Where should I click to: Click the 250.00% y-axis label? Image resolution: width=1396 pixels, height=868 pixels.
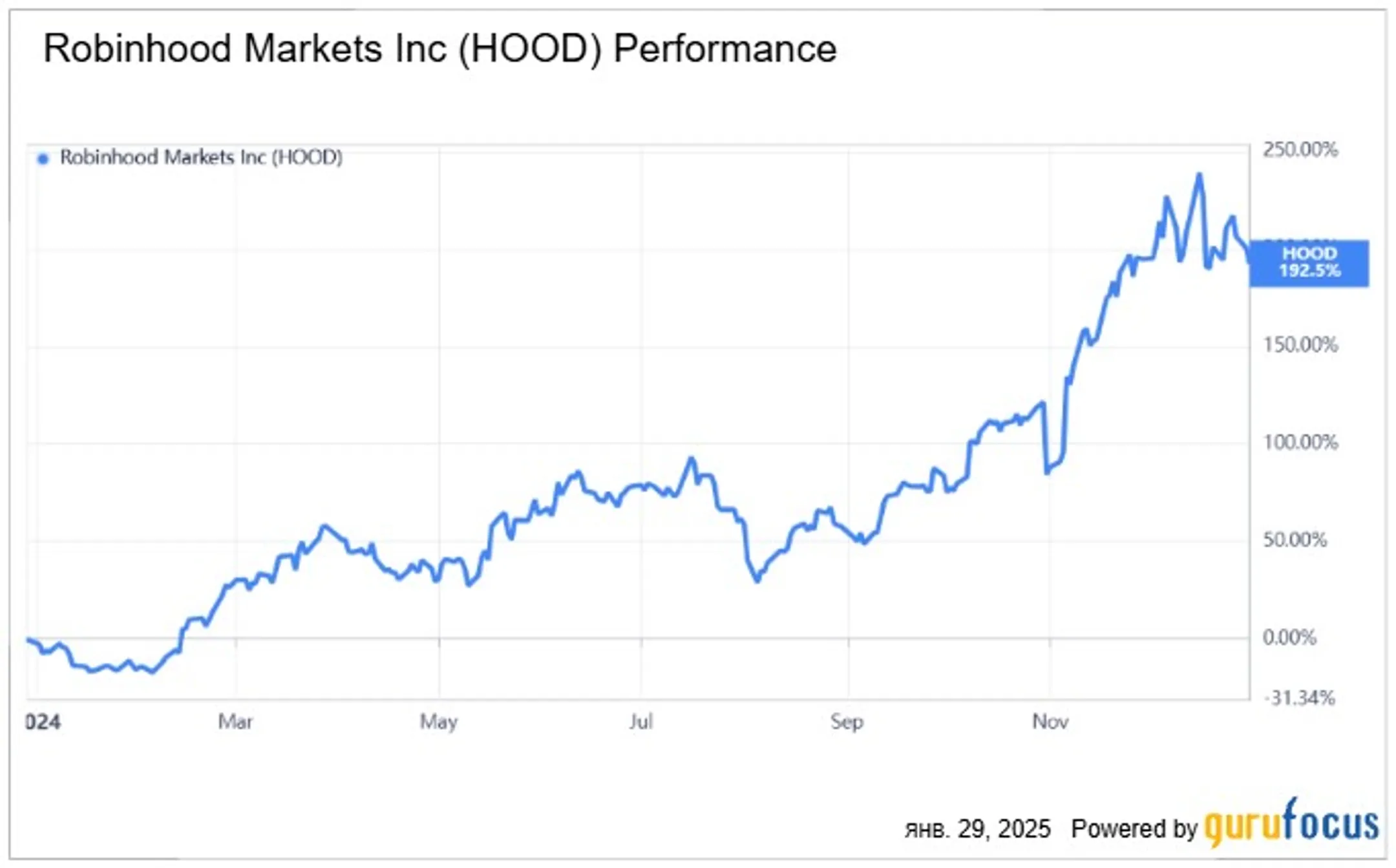click(x=1300, y=150)
